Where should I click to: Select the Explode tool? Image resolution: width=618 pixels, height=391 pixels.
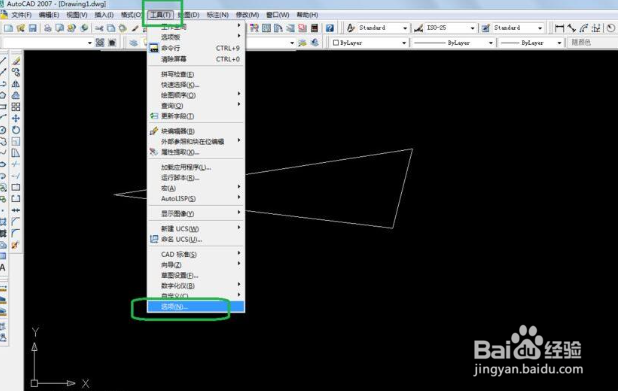pyautogui.click(x=16, y=245)
